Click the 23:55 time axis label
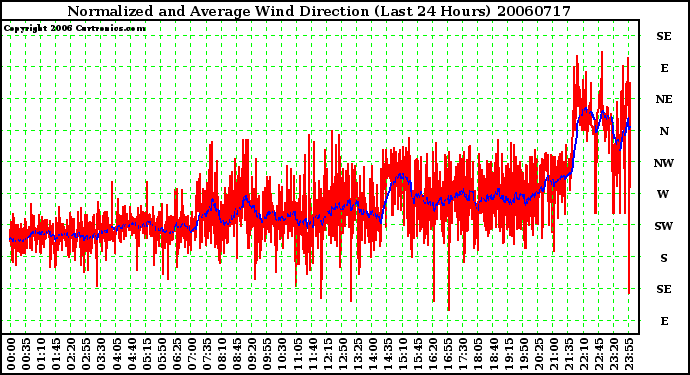Viewport: 690px width, 375px height. pos(629,354)
